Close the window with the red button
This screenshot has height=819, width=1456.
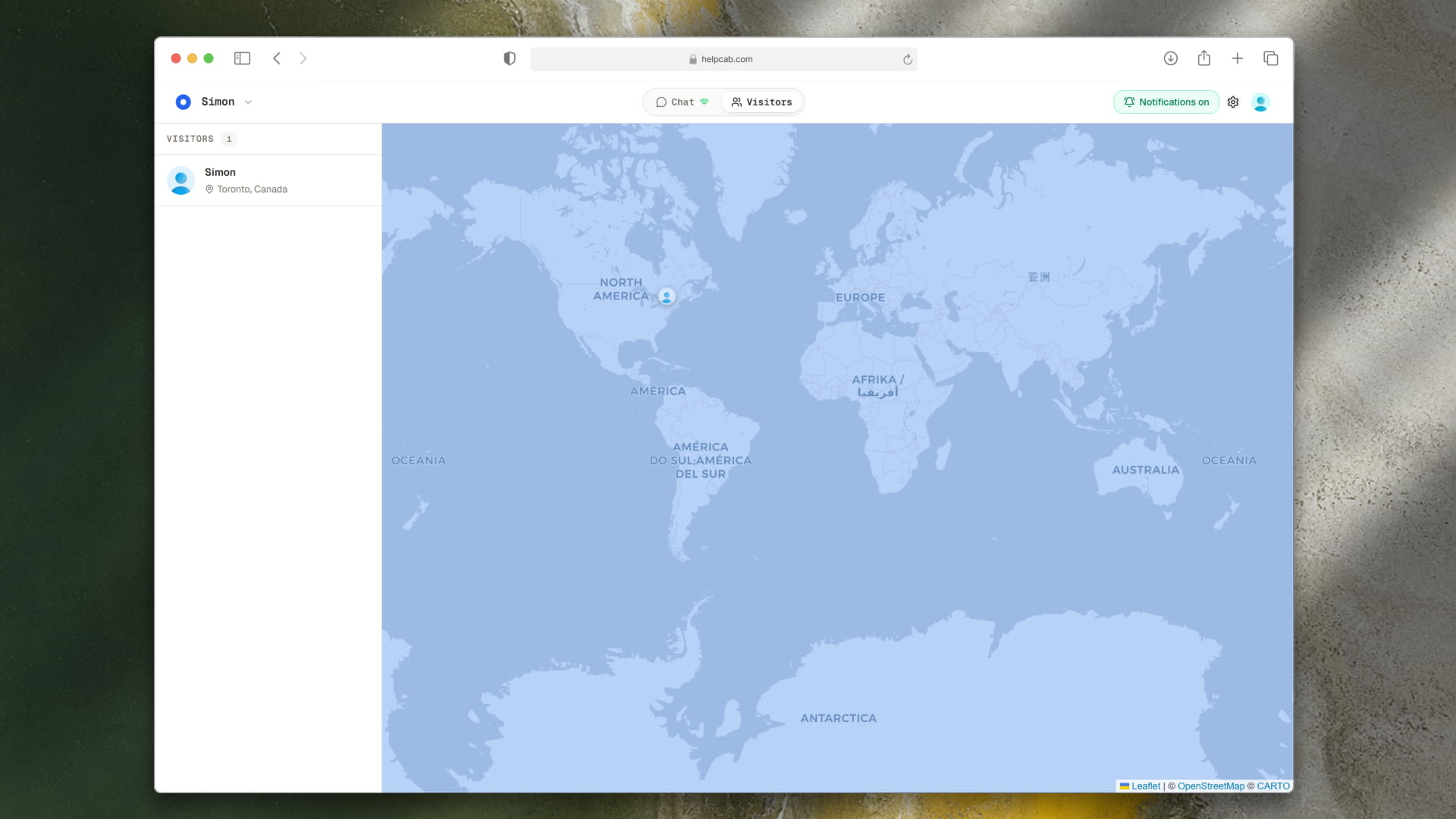point(176,58)
